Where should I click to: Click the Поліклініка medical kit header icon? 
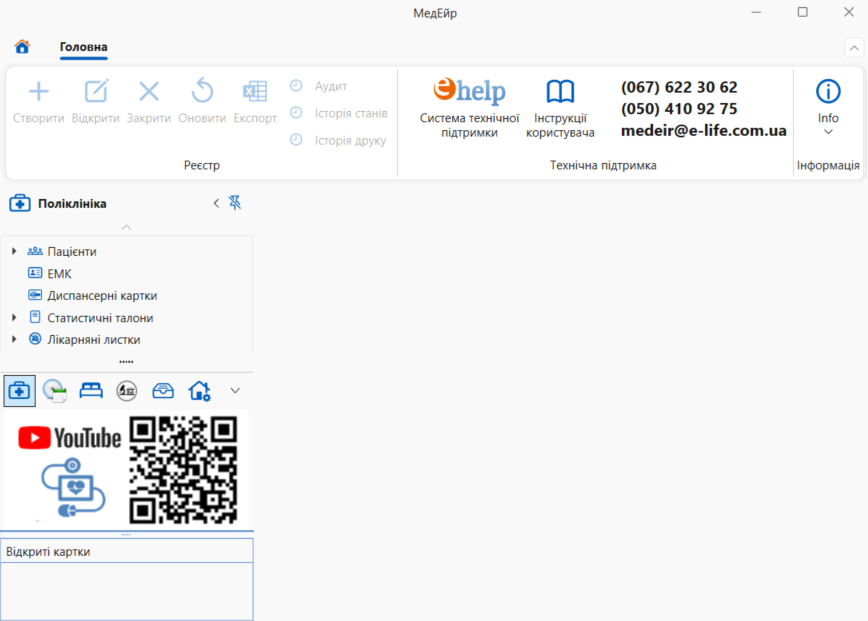[x=20, y=203]
